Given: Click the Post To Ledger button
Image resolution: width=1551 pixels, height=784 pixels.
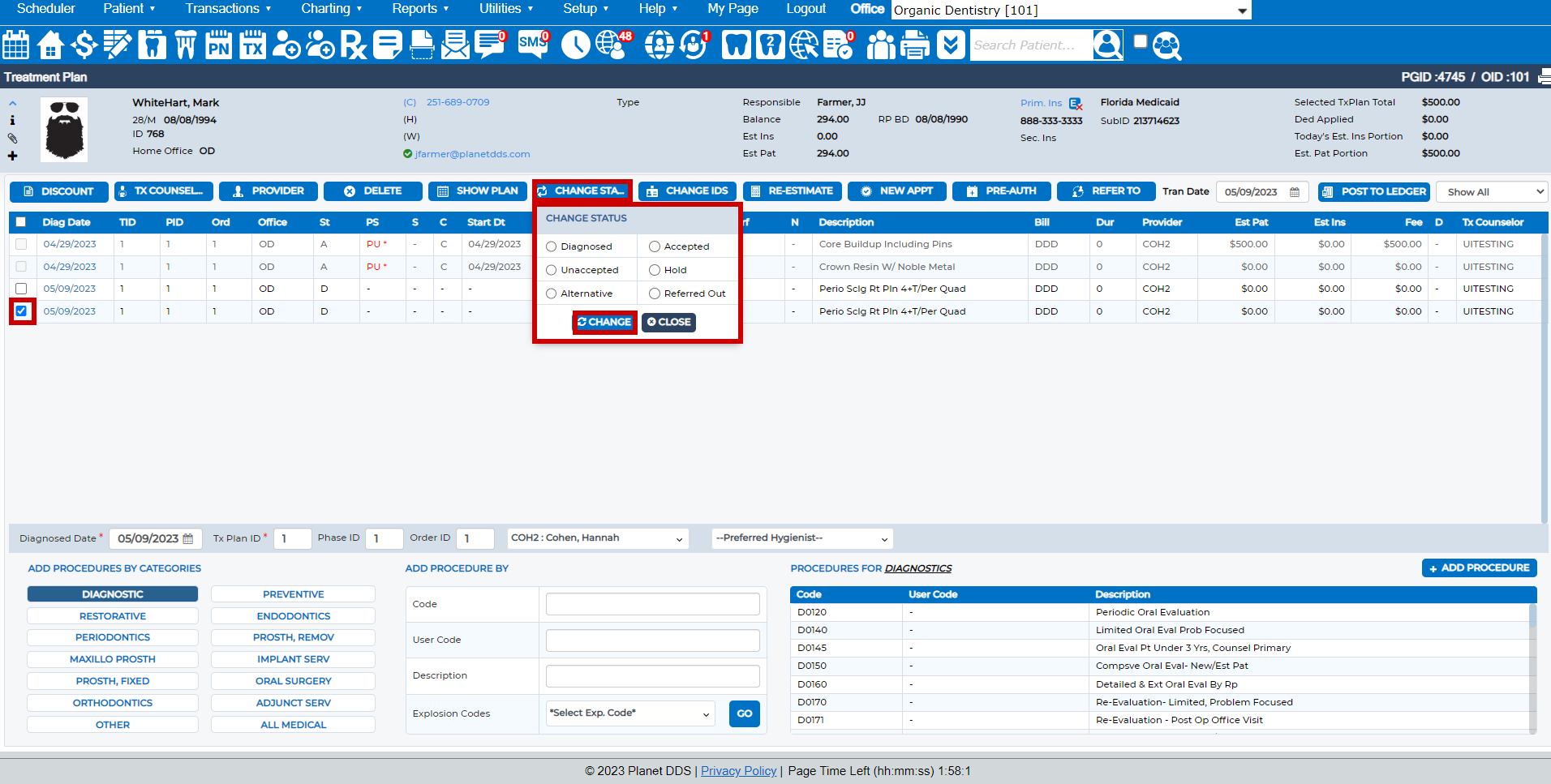Looking at the screenshot, I should point(1373,191).
